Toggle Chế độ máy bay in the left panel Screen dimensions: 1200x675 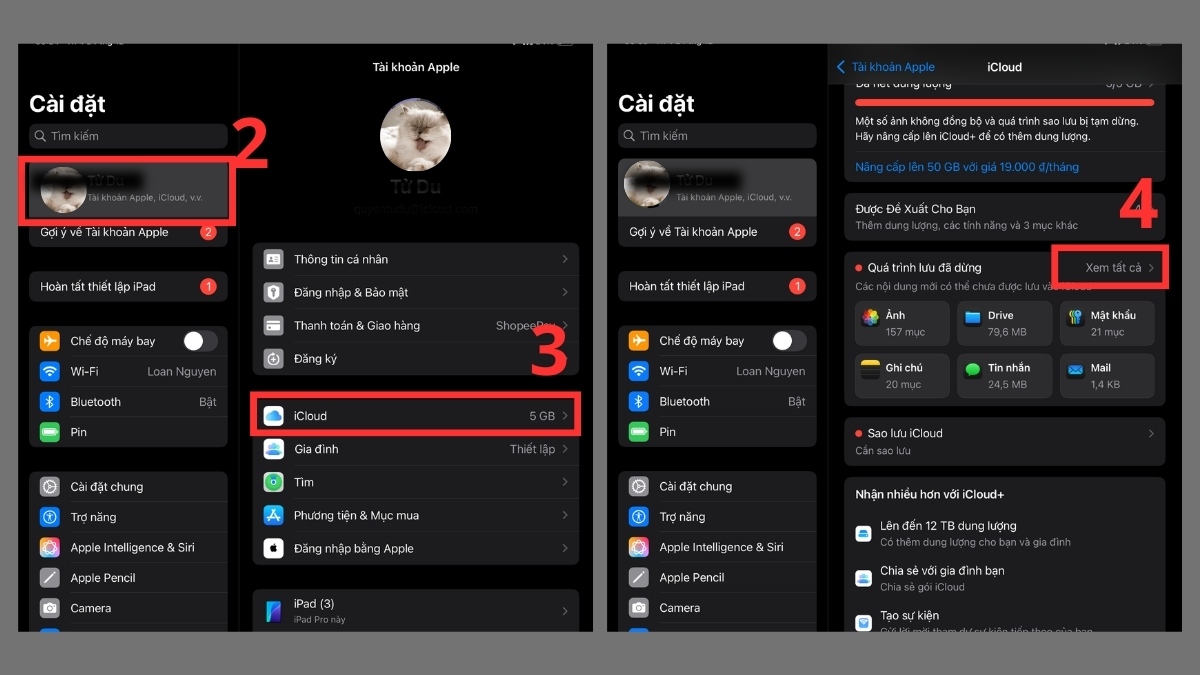click(x=198, y=340)
